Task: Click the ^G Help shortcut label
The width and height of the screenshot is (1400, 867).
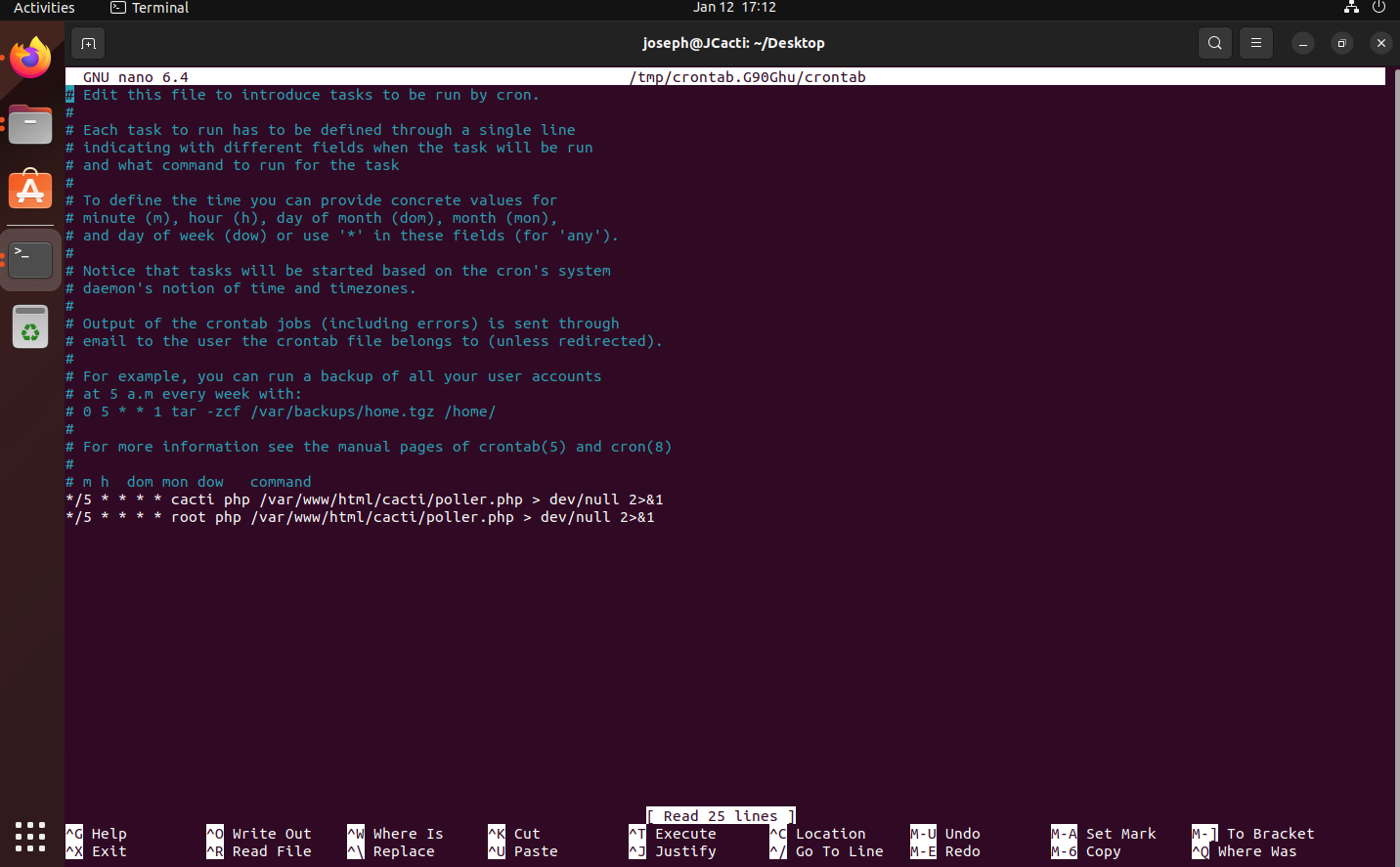Action: [x=97, y=834]
